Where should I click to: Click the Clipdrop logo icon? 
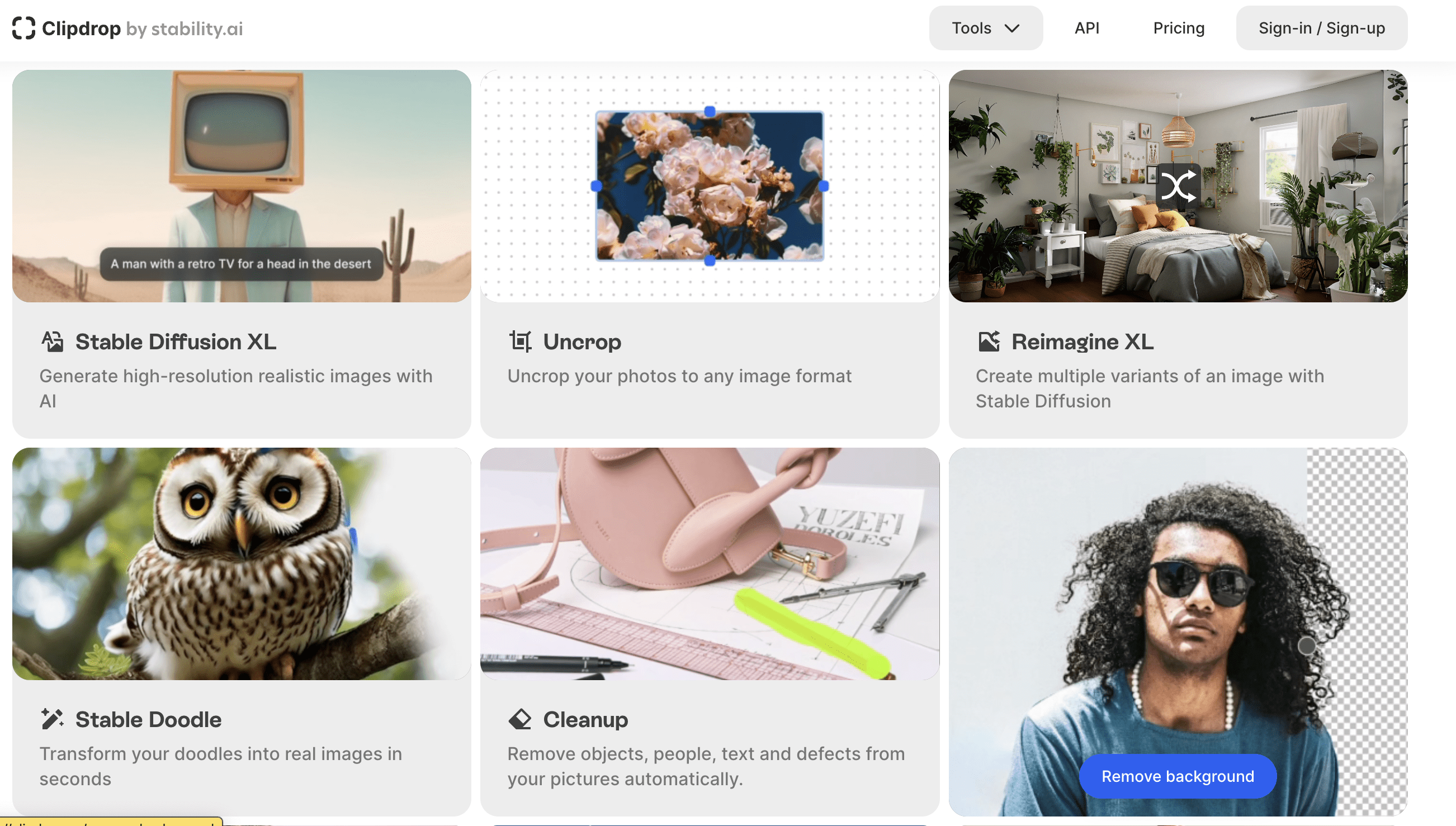[x=24, y=29]
